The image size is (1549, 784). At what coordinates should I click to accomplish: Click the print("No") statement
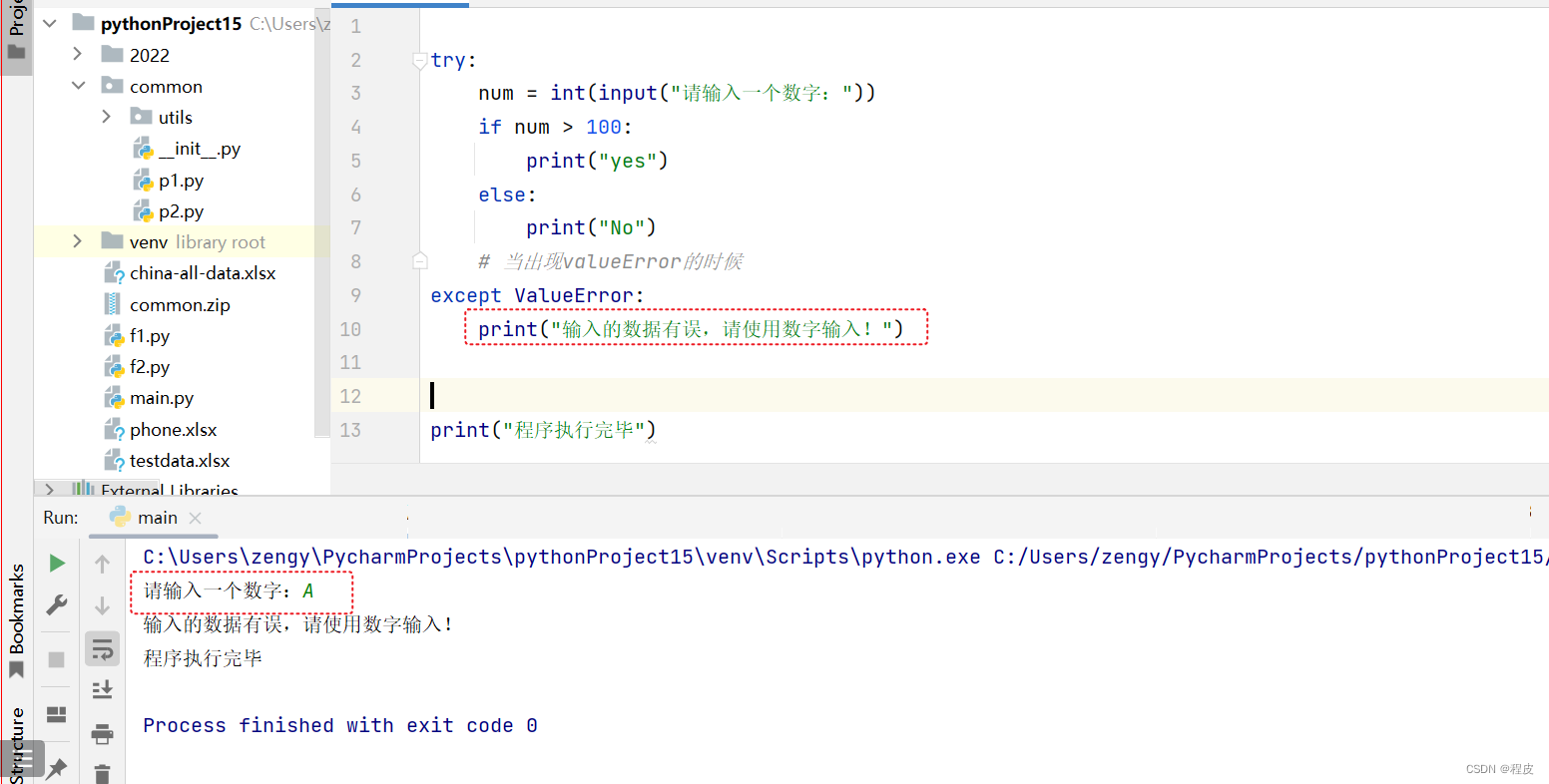tap(591, 227)
